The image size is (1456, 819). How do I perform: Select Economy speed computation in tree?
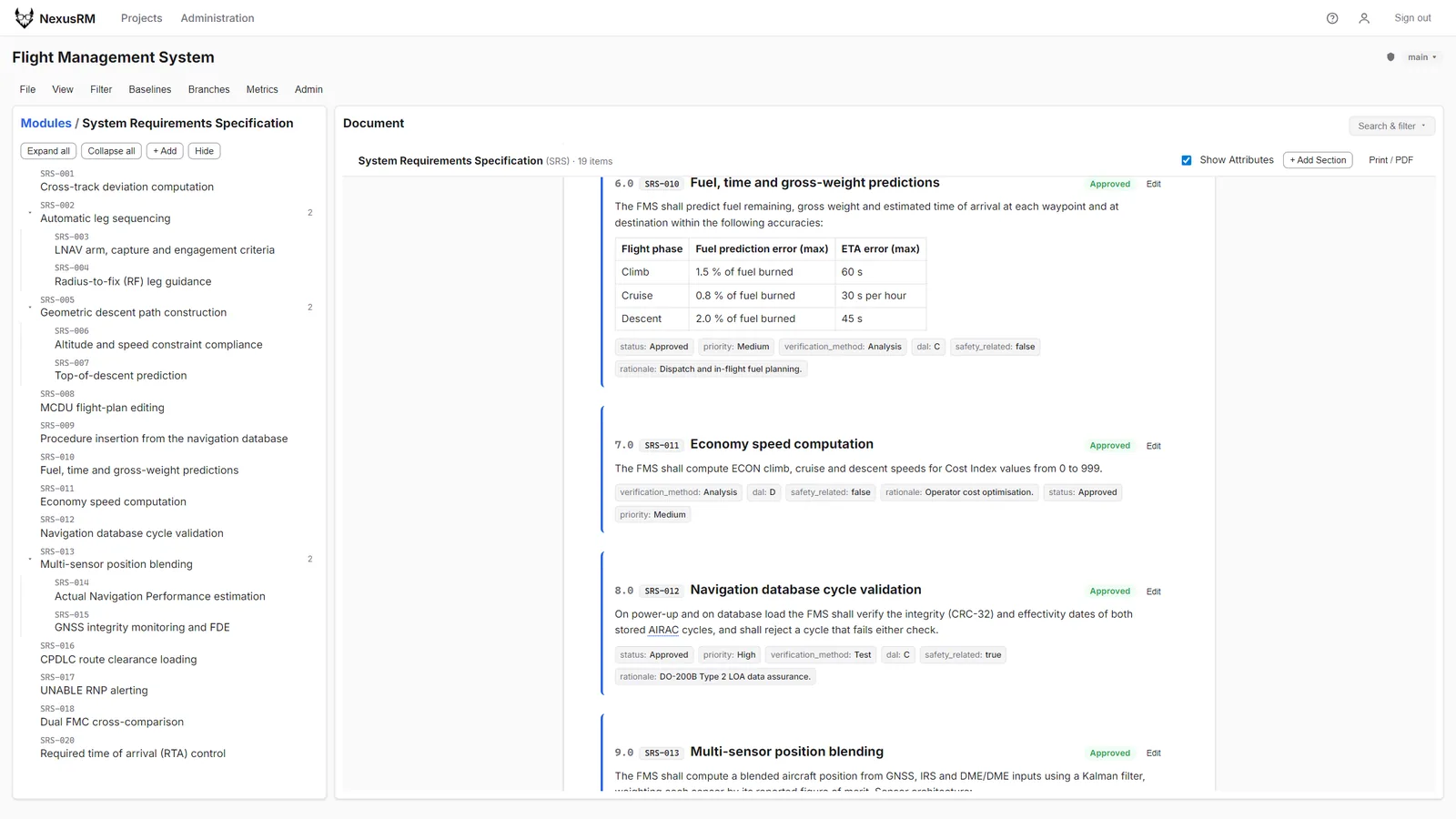click(x=113, y=495)
